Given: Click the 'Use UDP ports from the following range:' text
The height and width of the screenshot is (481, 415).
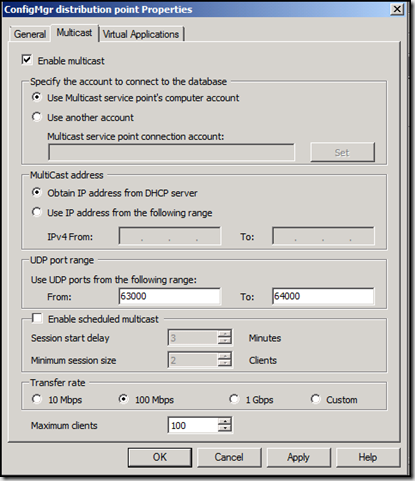Looking at the screenshot, I should coord(114,280).
